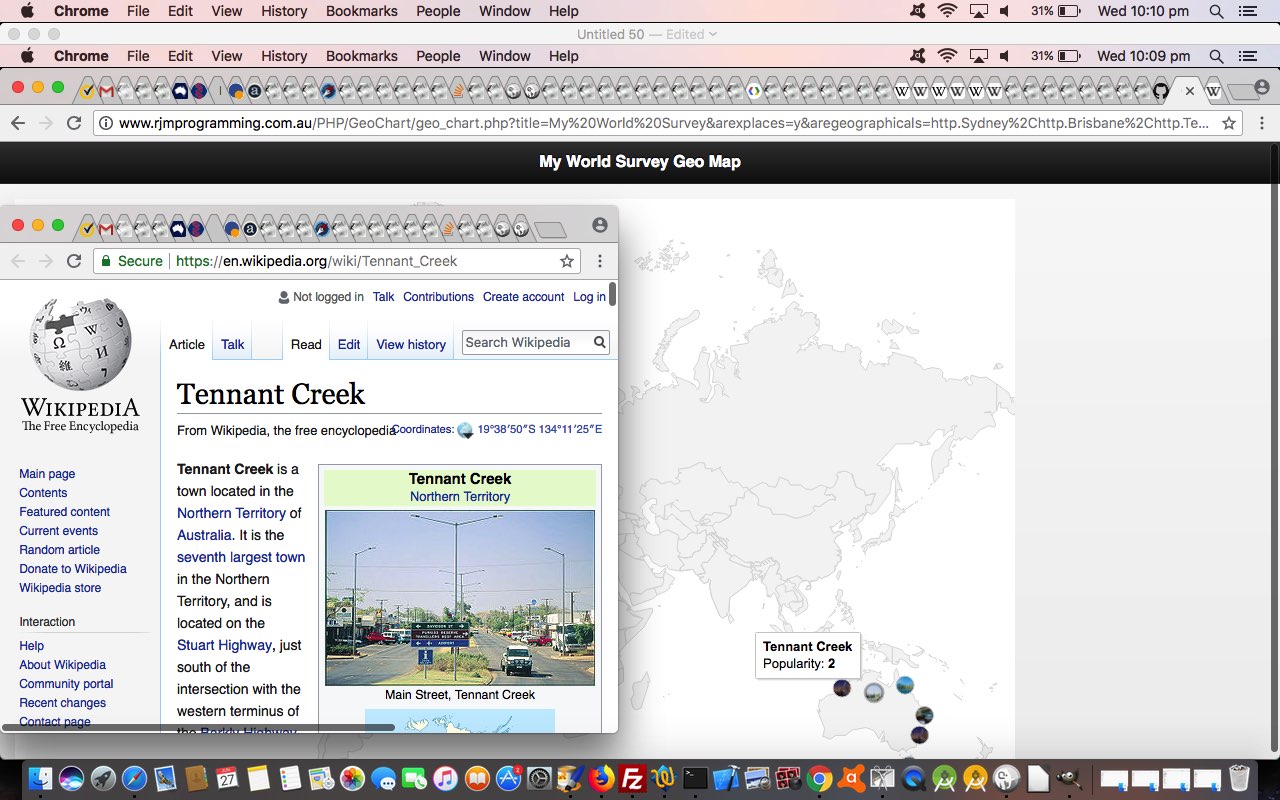Open Calendar icon in the Dock
This screenshot has width=1280, height=800.
[x=227, y=778]
